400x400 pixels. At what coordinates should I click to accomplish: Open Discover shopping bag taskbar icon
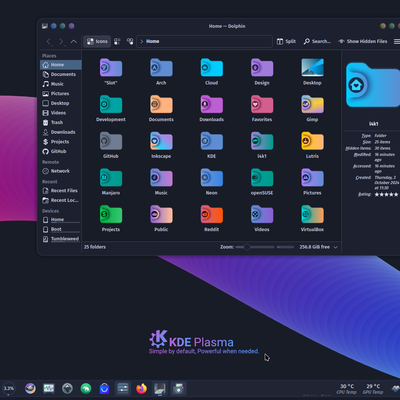tap(104, 388)
